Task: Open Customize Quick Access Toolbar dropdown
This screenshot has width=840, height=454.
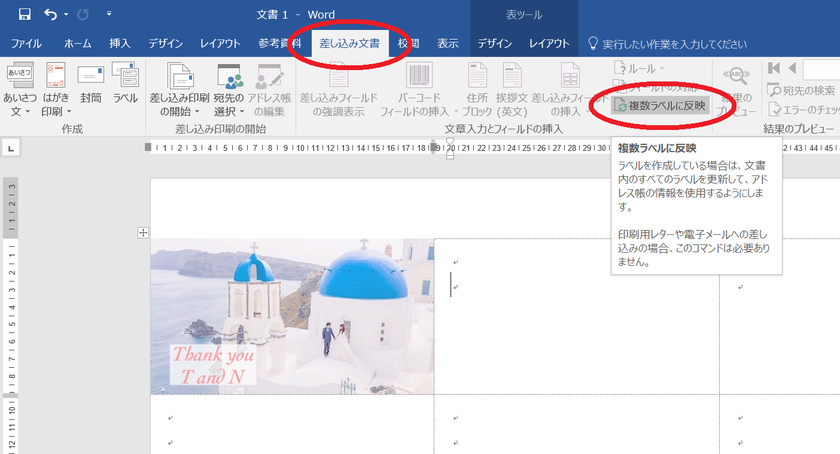Action: [x=109, y=13]
